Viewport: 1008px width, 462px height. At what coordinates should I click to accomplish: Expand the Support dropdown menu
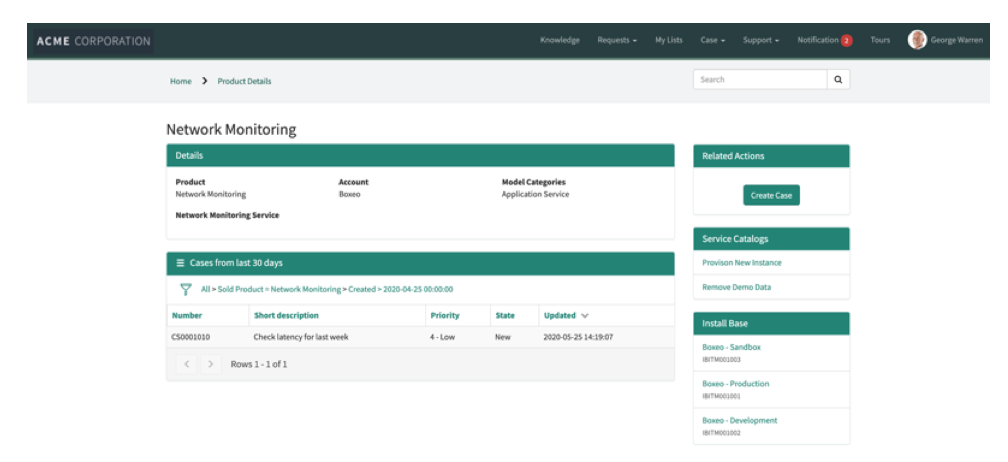(x=760, y=40)
